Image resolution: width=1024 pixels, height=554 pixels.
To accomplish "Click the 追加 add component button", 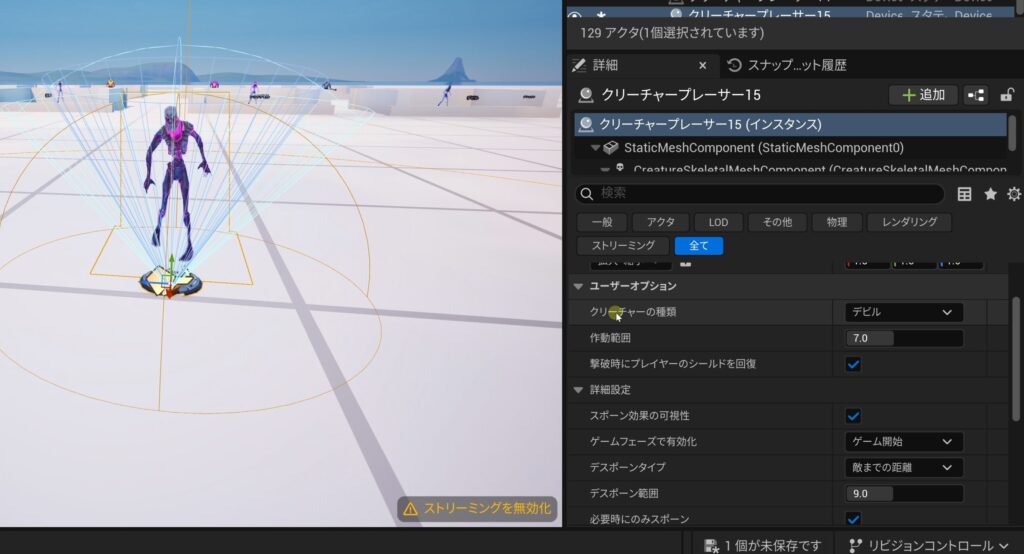I will click(922, 95).
